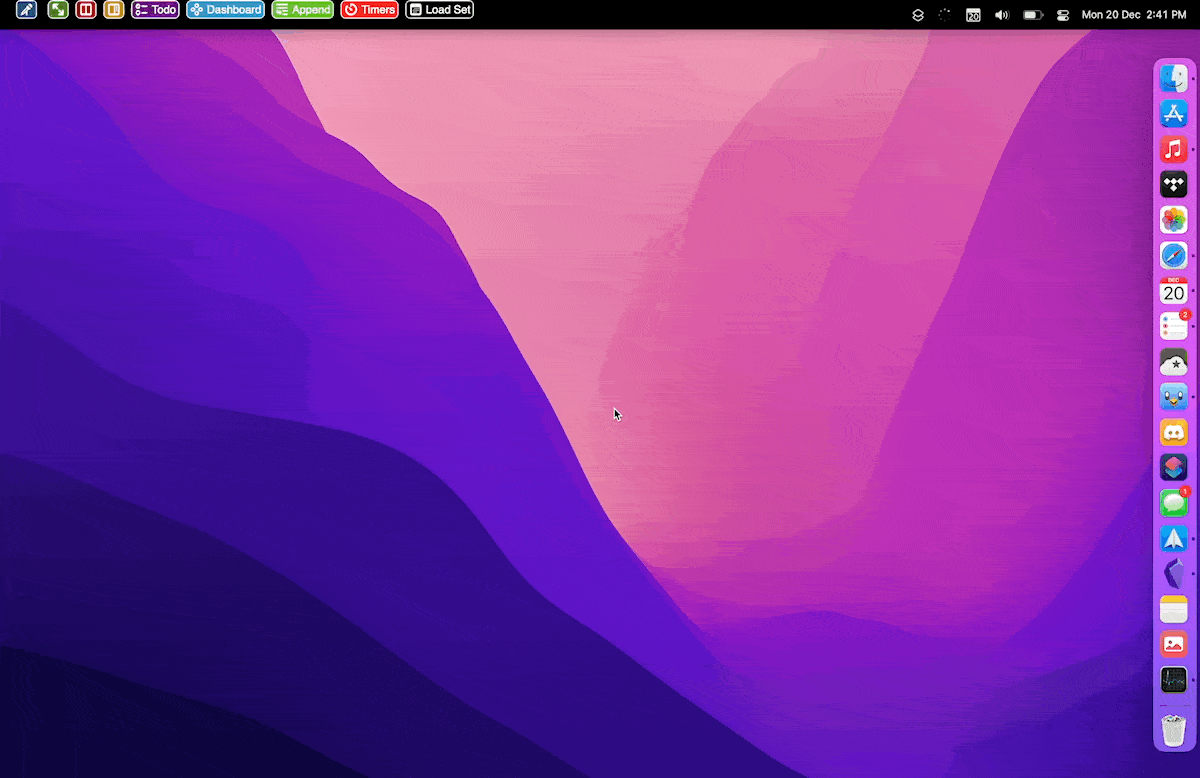Open the Tidal app in the Dock
The image size is (1200, 778).
(x=1173, y=184)
